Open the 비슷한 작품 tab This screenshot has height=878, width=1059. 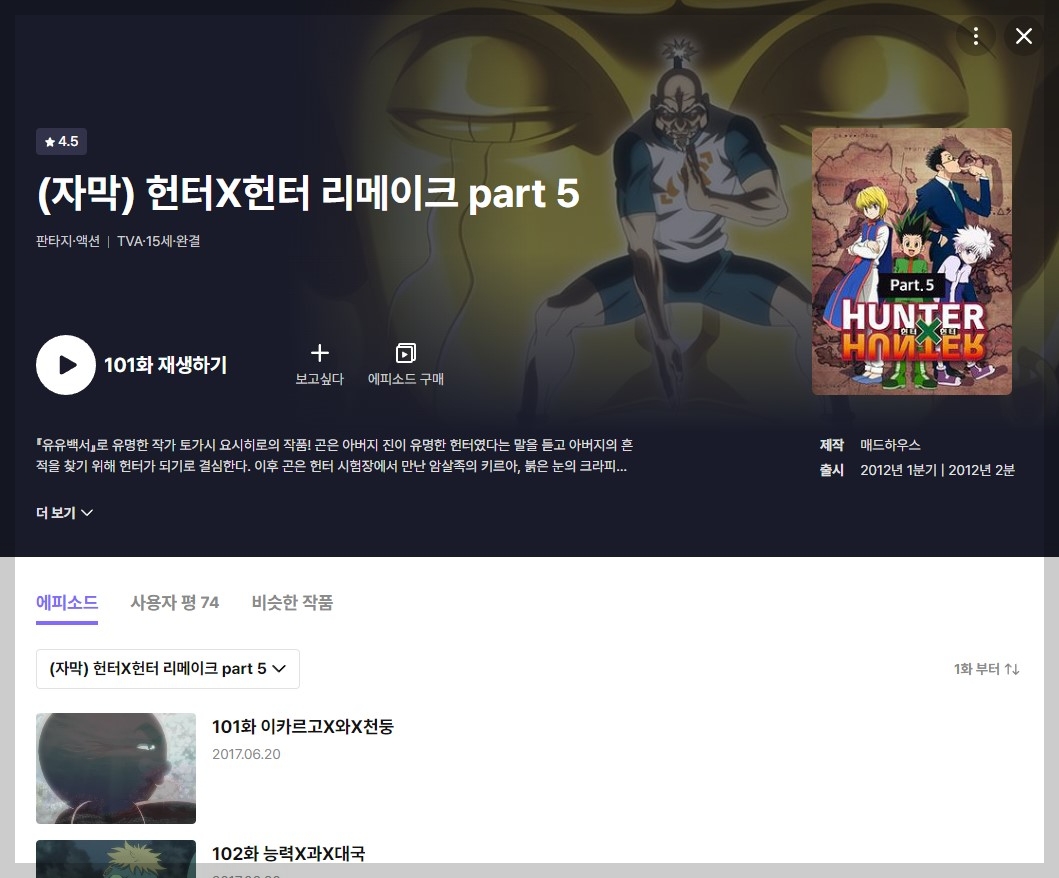point(292,602)
